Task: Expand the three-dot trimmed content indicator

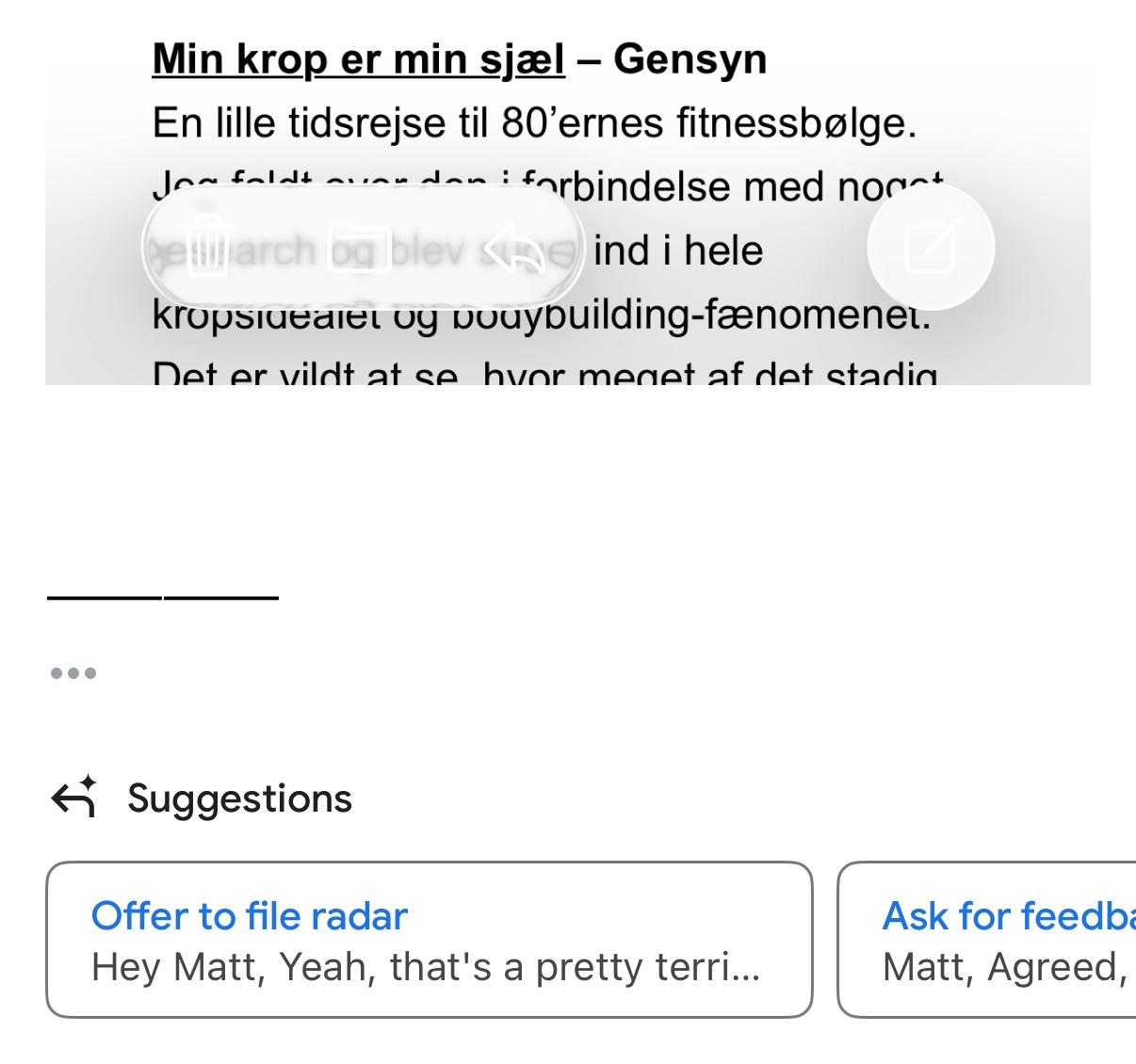Action: pos(73,673)
